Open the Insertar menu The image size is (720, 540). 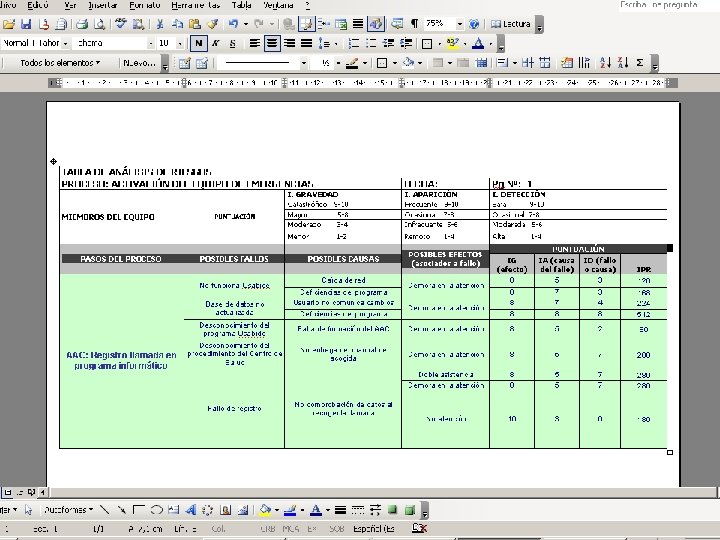click(102, 6)
